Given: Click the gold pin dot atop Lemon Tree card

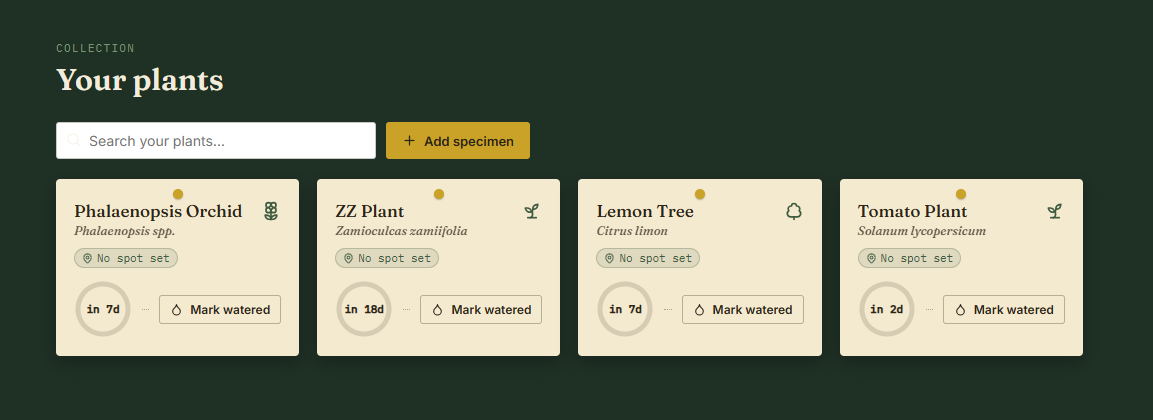Looking at the screenshot, I should (700, 194).
